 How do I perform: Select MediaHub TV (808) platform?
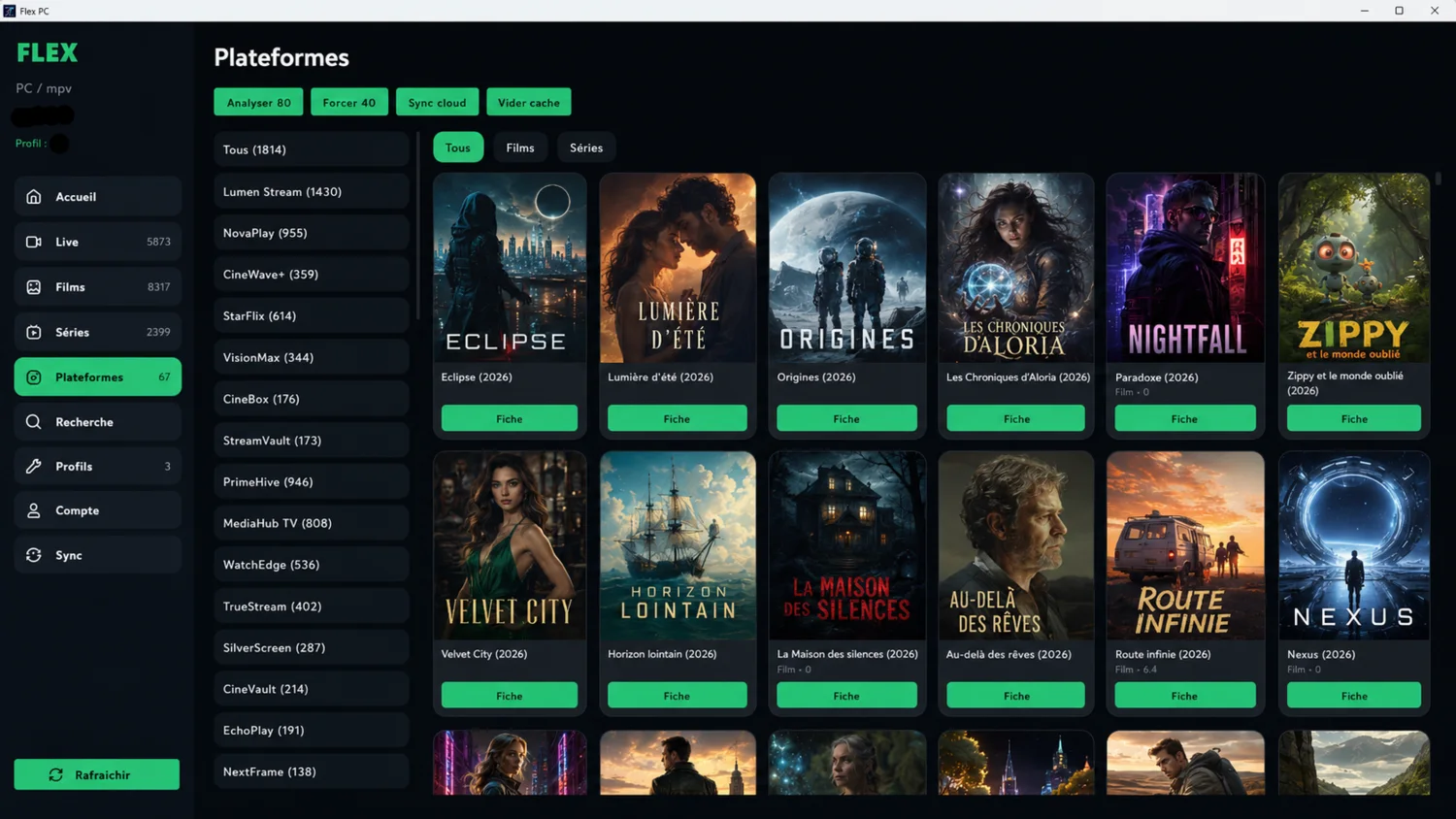tap(312, 523)
